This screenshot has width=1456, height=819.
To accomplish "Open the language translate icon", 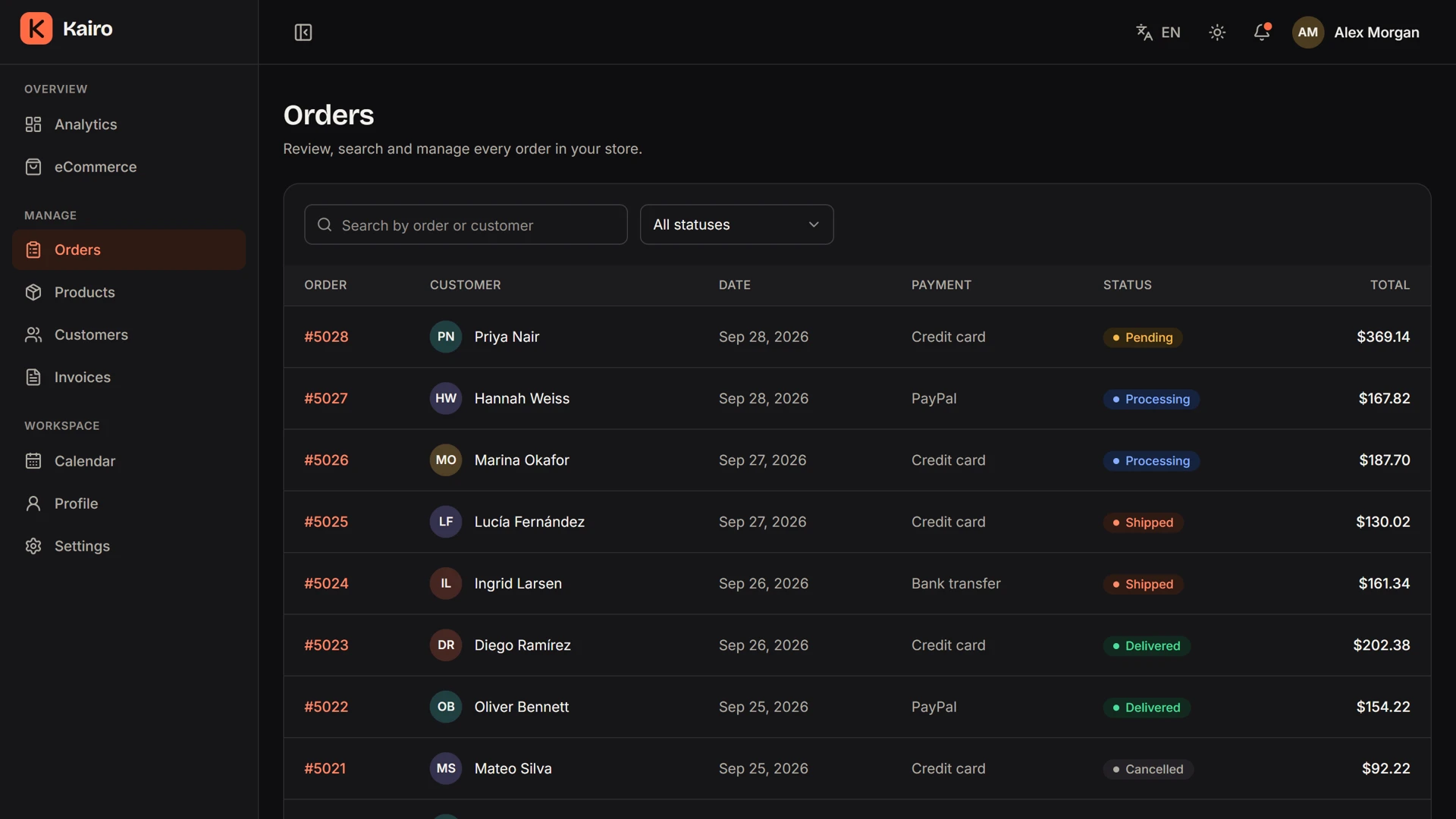I will tap(1144, 32).
